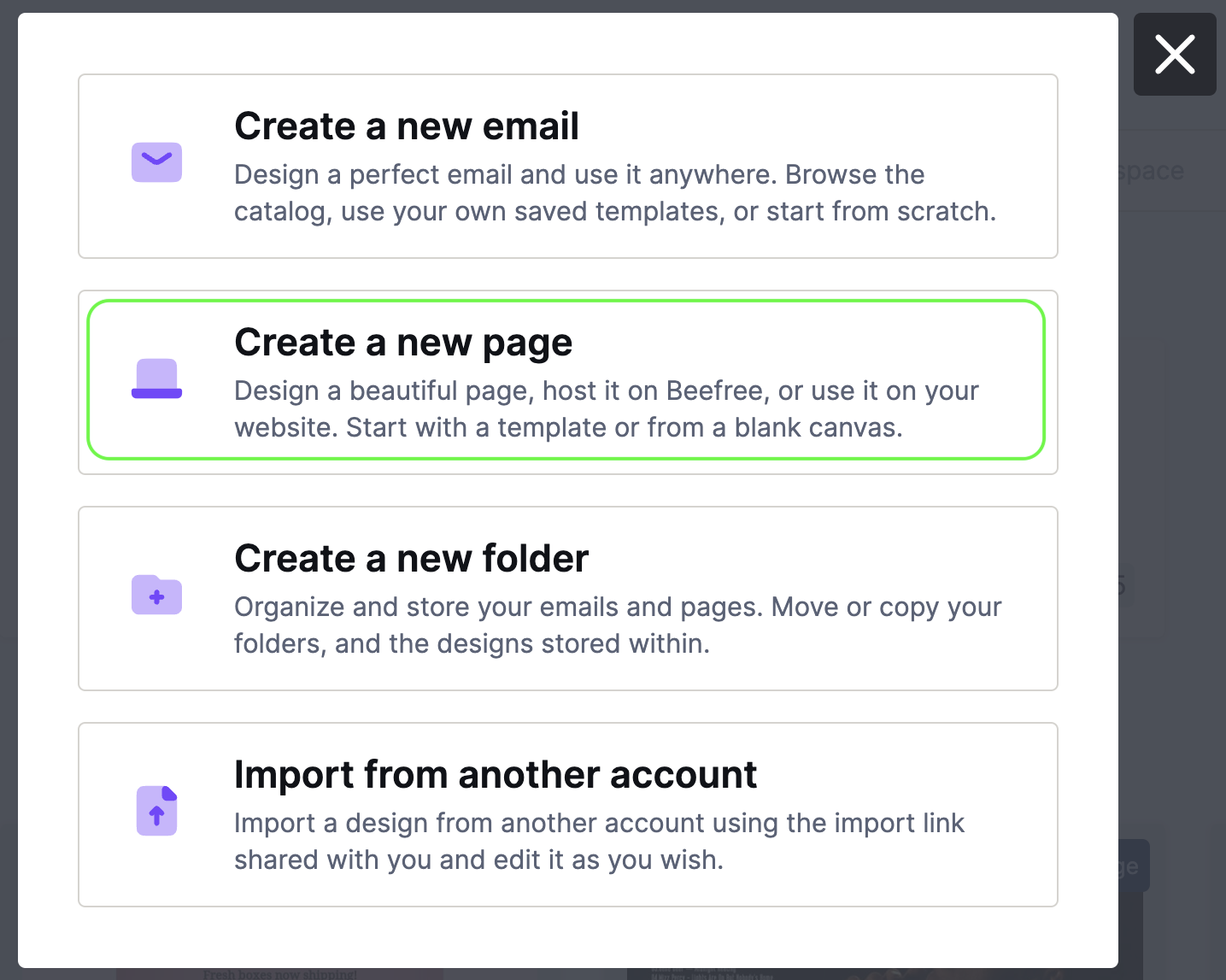
Task: Select the 'Create a new email' heading
Action: [x=407, y=126]
